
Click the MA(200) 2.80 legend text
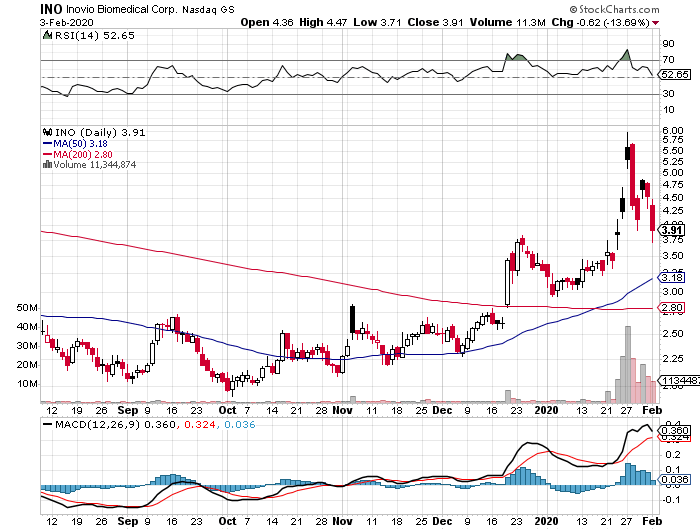pos(83,154)
